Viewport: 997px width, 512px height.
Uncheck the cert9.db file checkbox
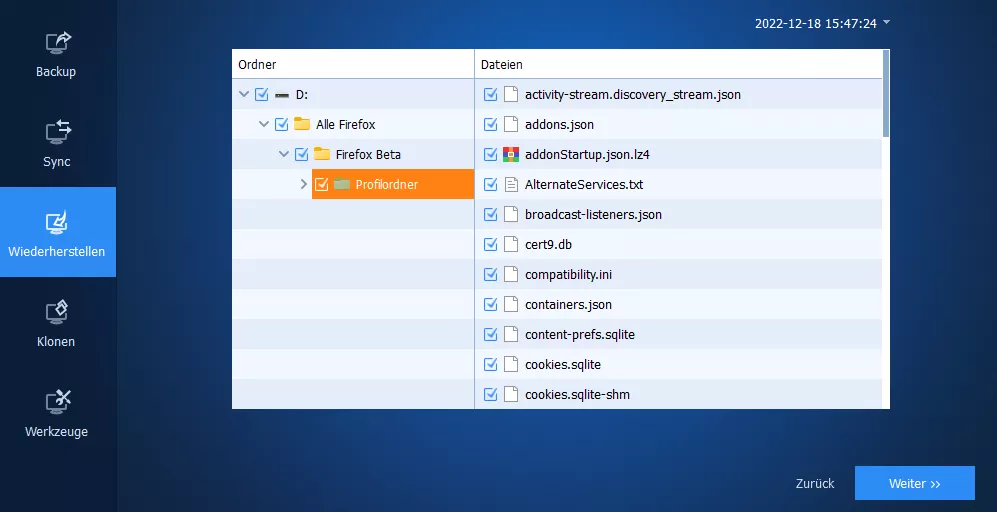(490, 245)
